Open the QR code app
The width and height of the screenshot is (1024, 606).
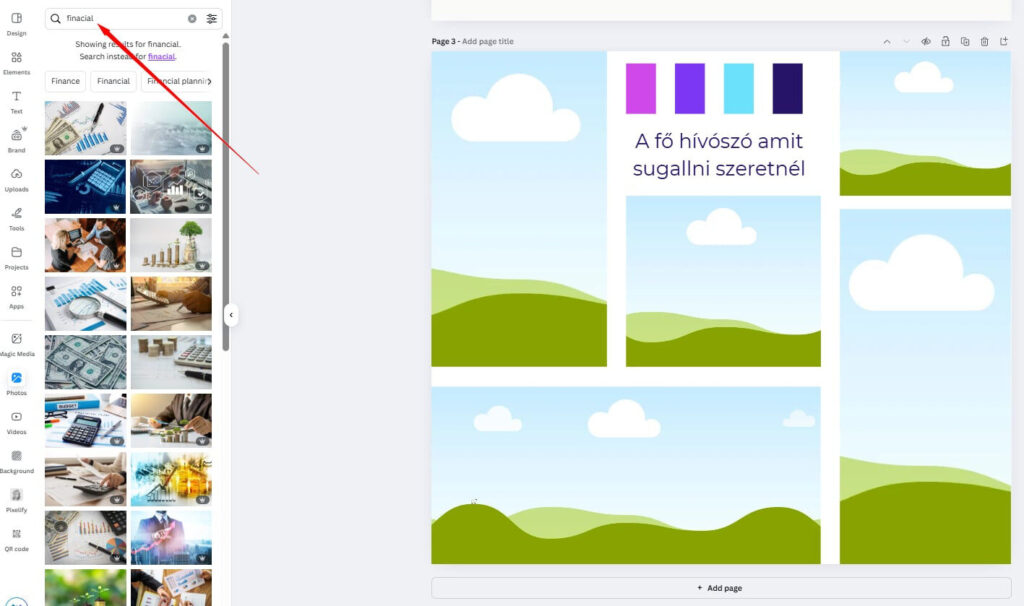pos(16,538)
